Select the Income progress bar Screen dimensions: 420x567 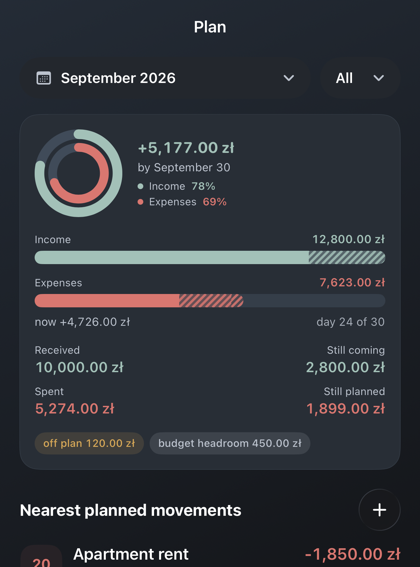coord(210,257)
